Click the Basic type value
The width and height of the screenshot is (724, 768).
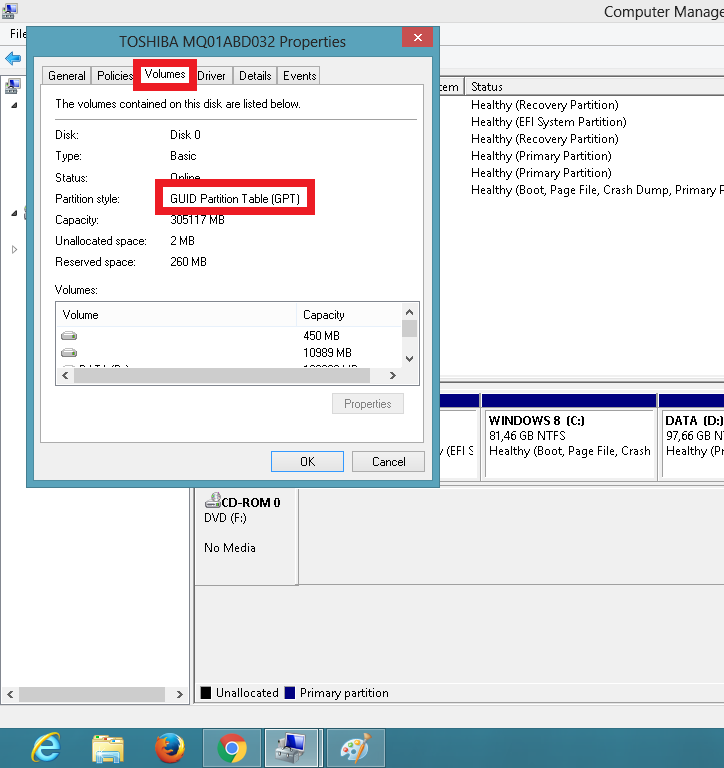click(x=183, y=156)
